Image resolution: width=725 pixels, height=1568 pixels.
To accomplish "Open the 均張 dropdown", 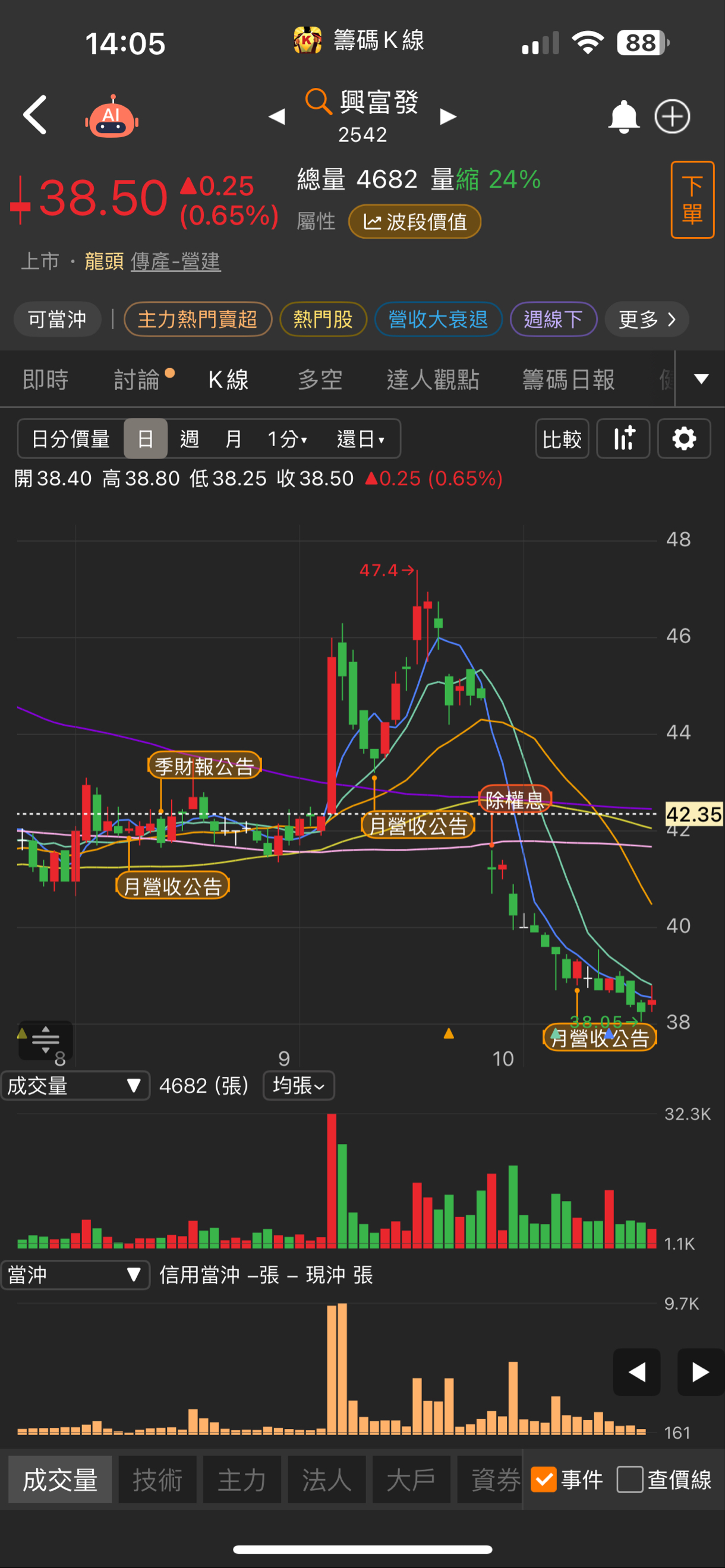I will click(298, 1085).
